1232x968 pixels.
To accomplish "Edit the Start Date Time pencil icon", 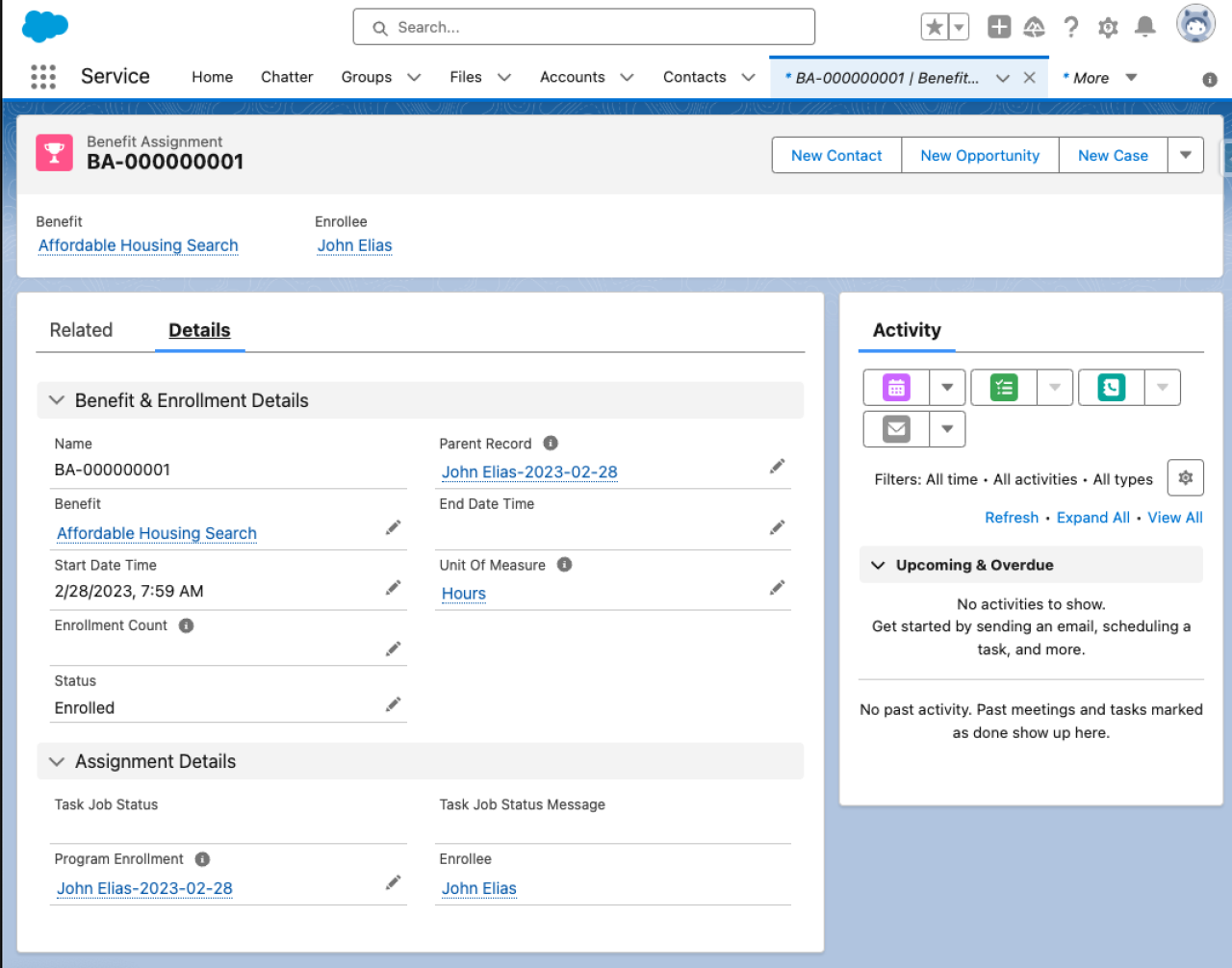I will point(394,588).
